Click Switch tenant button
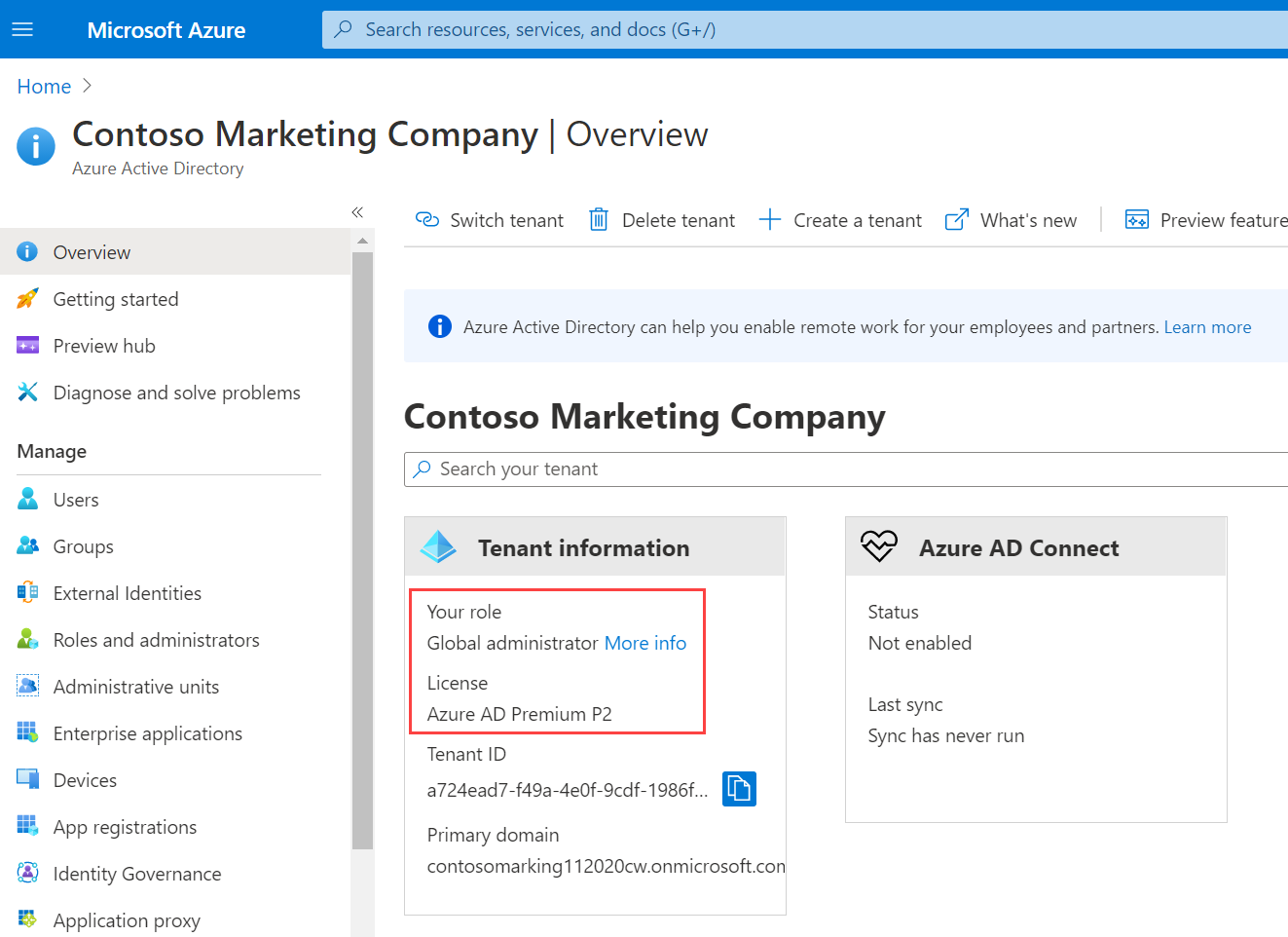Image resolution: width=1288 pixels, height=937 pixels. click(x=490, y=220)
